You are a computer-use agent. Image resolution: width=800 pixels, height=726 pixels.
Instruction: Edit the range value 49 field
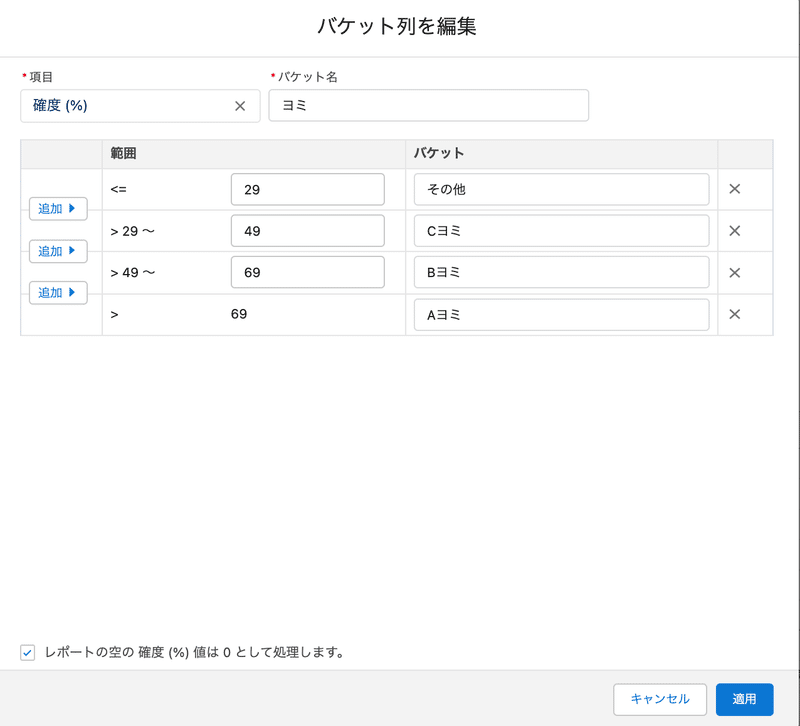[308, 231]
